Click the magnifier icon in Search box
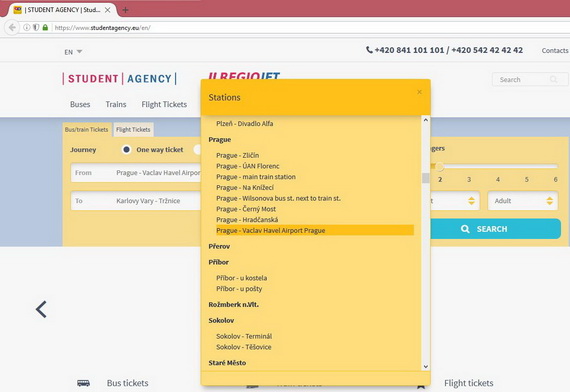Image resolution: width=570 pixels, height=392 pixels. 554,79
